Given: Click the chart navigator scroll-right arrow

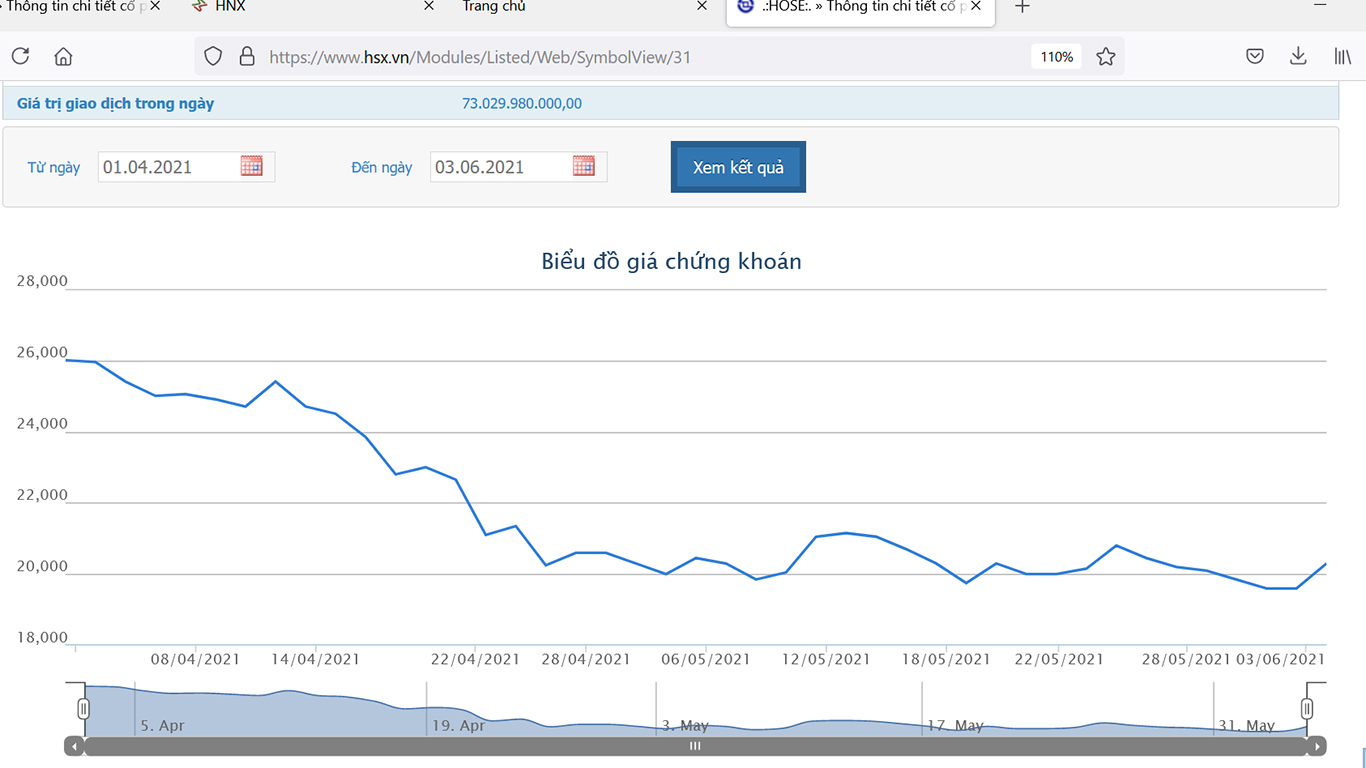Looking at the screenshot, I should coord(1318,747).
